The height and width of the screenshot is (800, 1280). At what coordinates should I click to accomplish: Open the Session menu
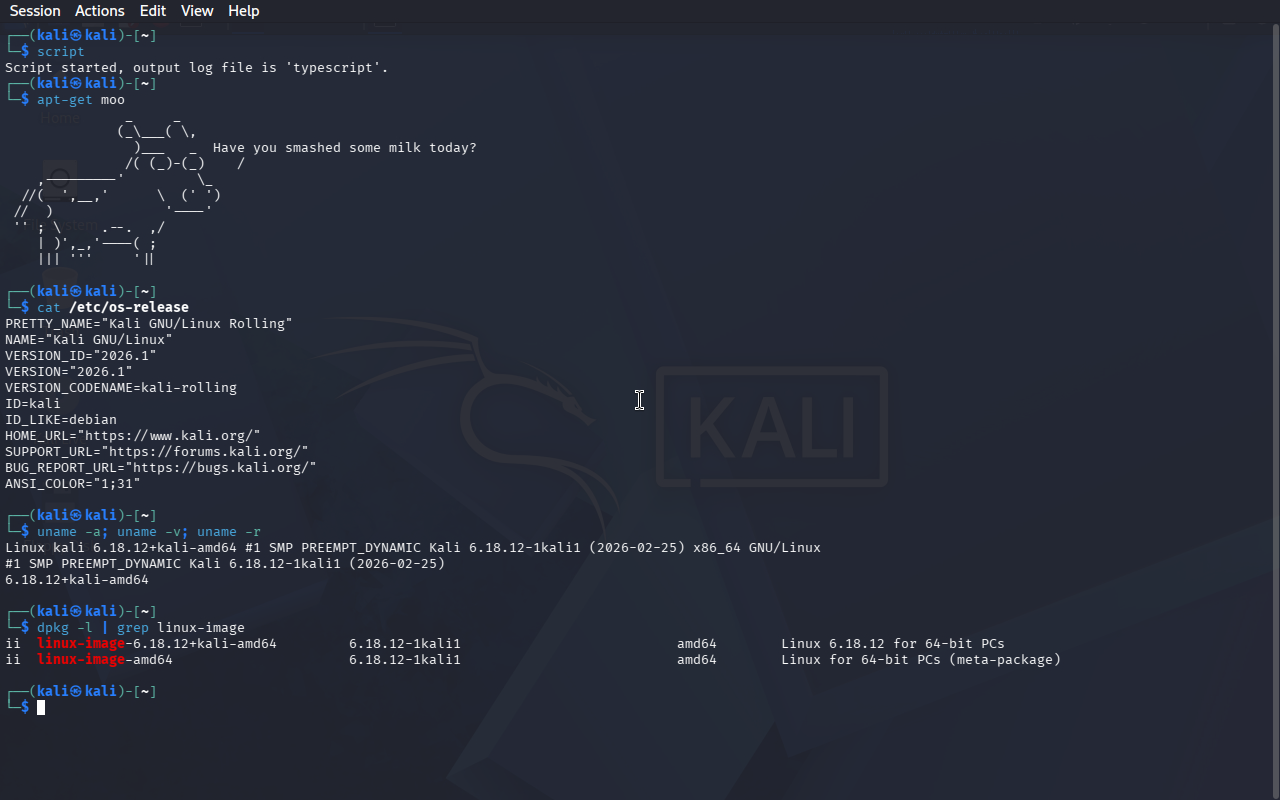[x=35, y=11]
